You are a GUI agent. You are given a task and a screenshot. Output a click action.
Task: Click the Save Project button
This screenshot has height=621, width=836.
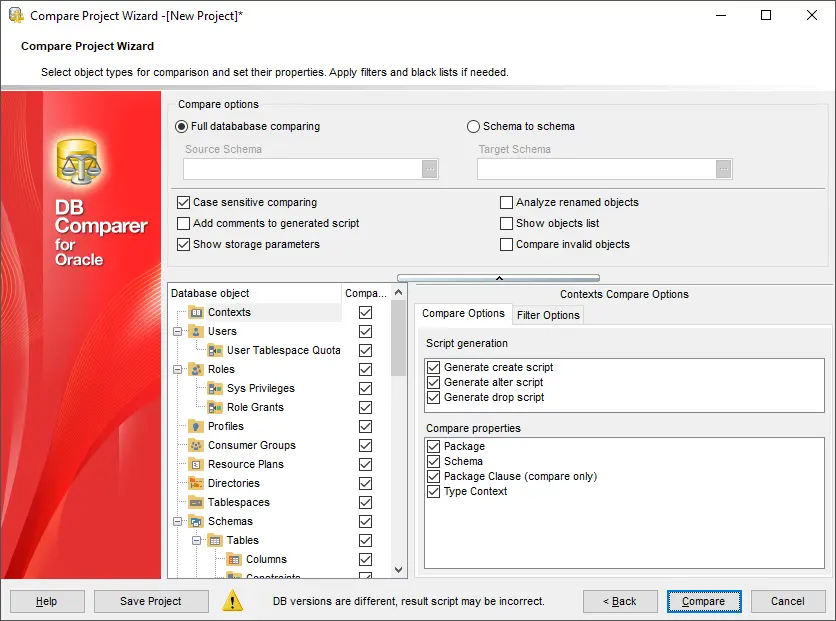[x=151, y=601]
